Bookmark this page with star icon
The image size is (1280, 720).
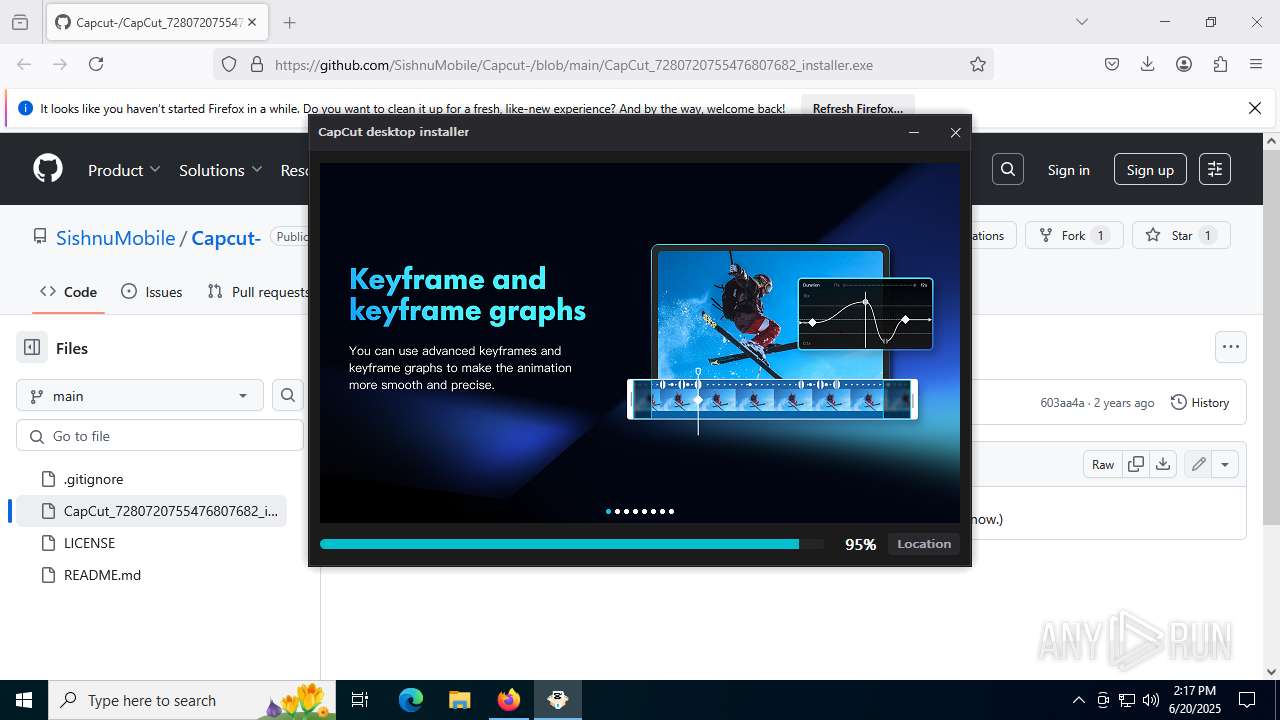coord(978,64)
